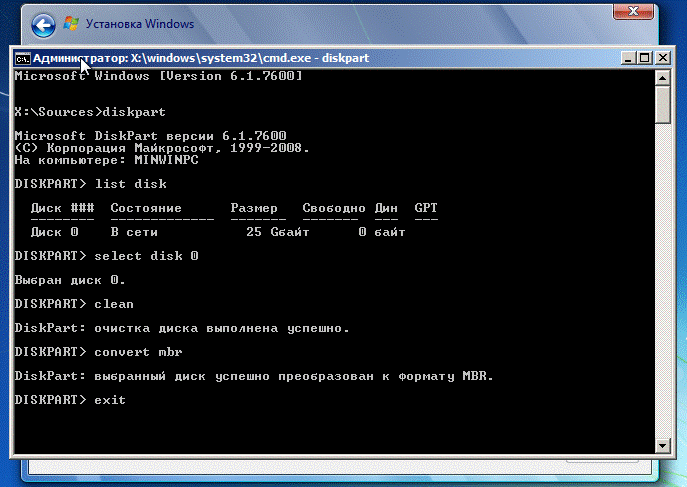
Task: Click the 'Выбран диск 0.' output line
Action: [70, 280]
